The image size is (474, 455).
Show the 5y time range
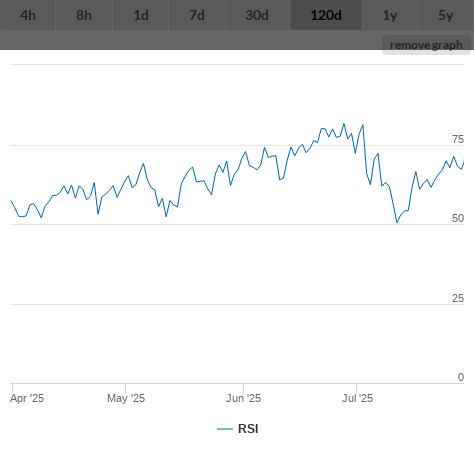tap(446, 15)
